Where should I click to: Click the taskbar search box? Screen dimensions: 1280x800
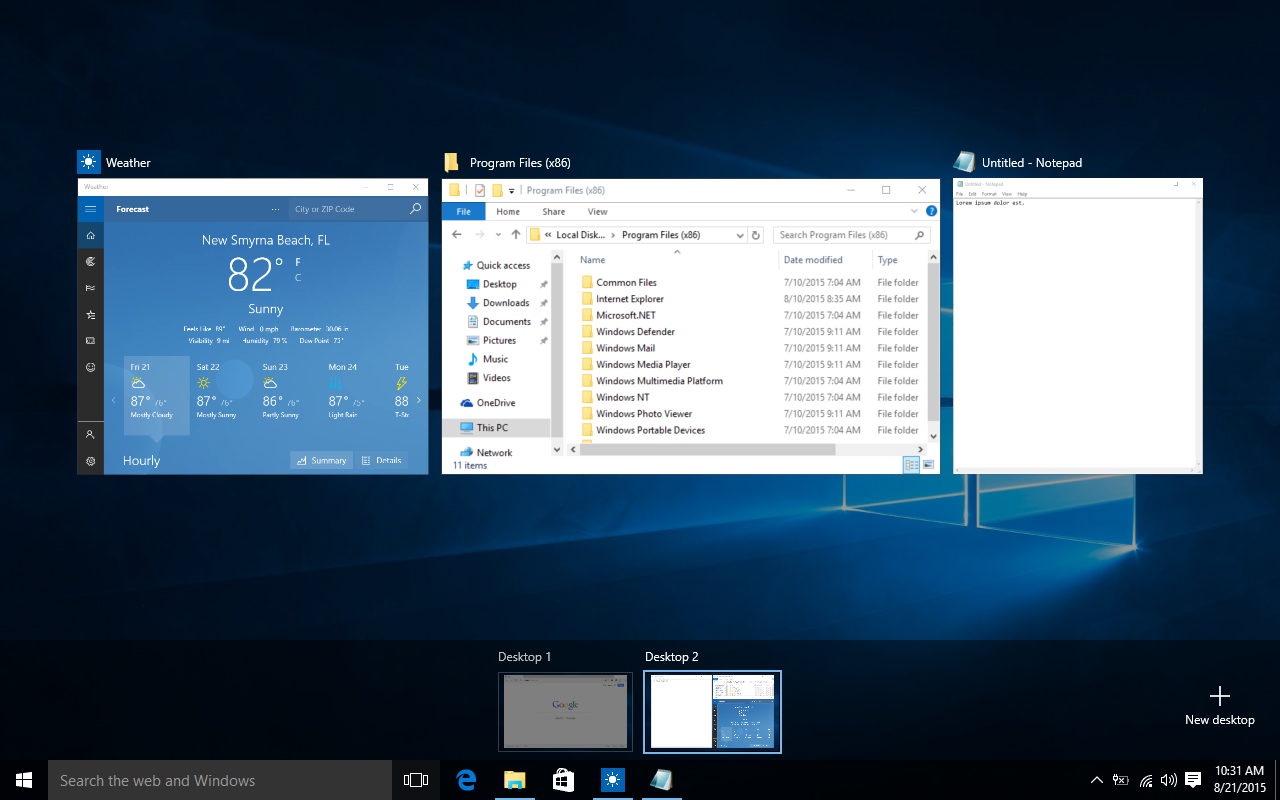click(220, 780)
